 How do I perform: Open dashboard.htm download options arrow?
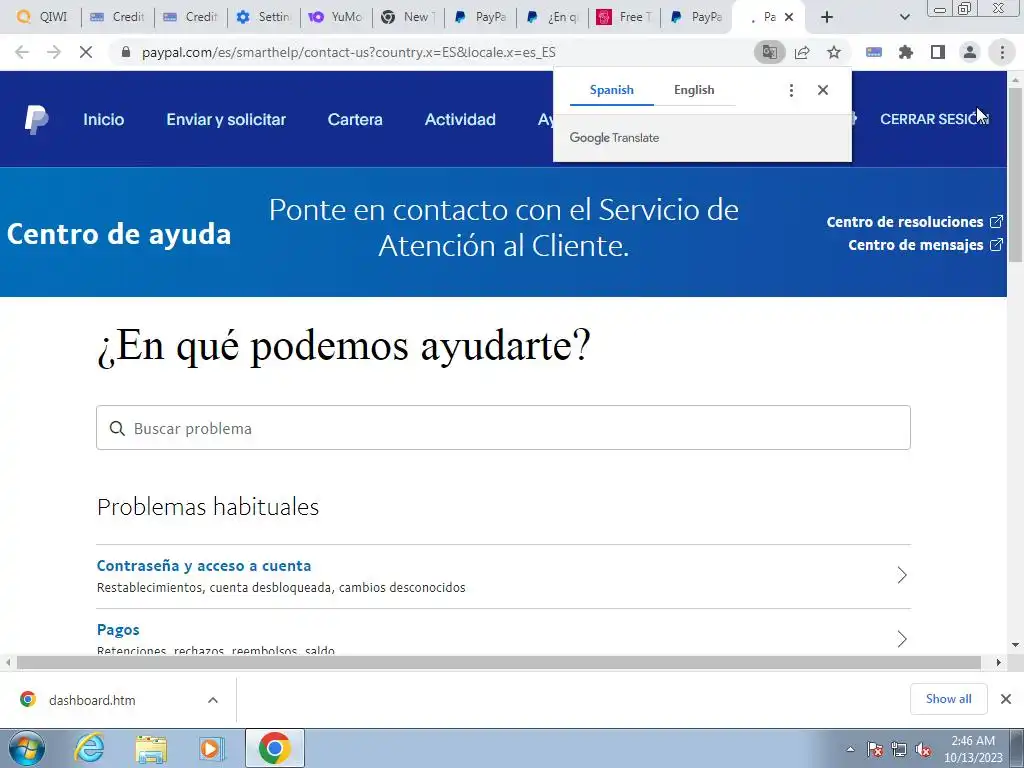pyautogui.click(x=213, y=700)
